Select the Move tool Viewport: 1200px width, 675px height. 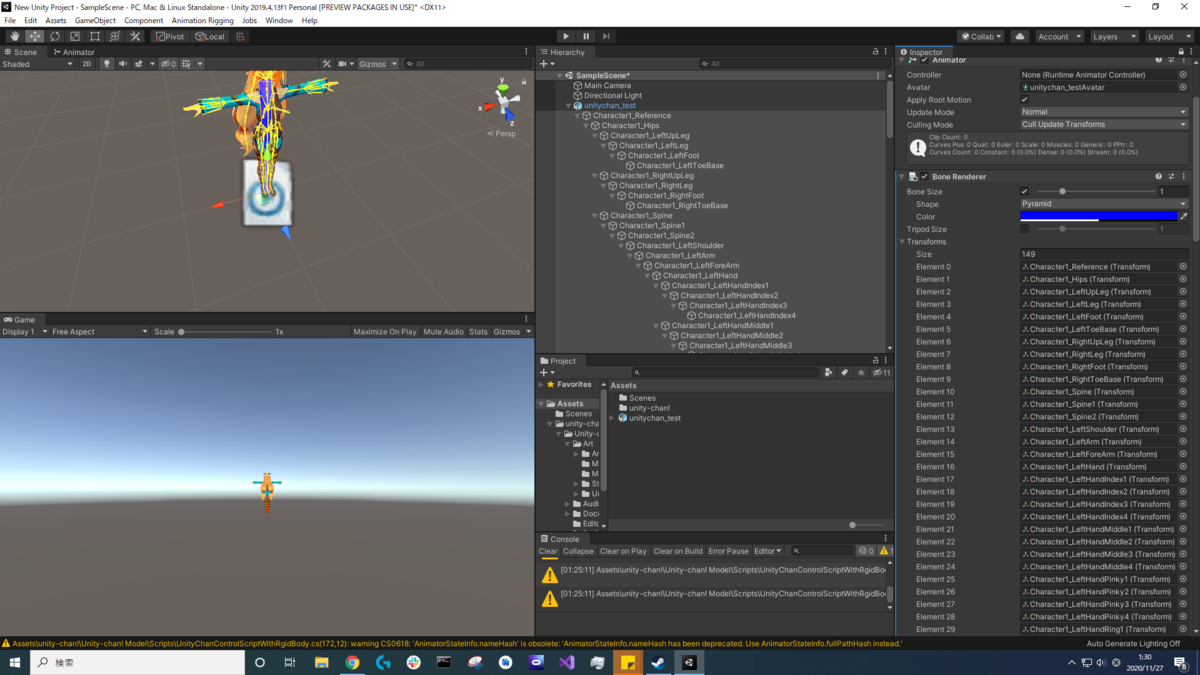35,36
